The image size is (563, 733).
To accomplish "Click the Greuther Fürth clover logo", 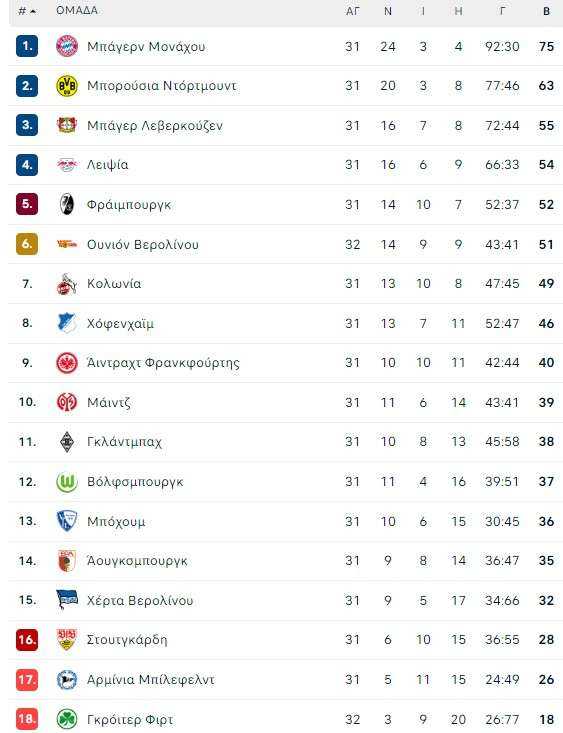I will point(67,719).
